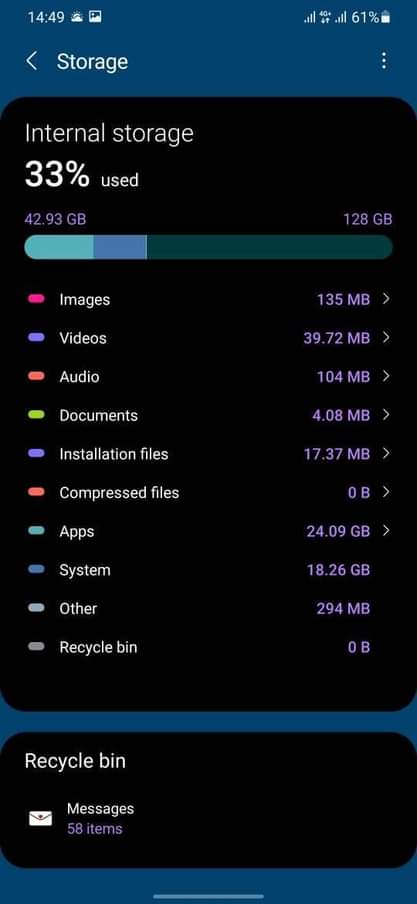Screen dimensions: 417x904
Task: Tap the pink Images color indicator
Action: (36, 299)
